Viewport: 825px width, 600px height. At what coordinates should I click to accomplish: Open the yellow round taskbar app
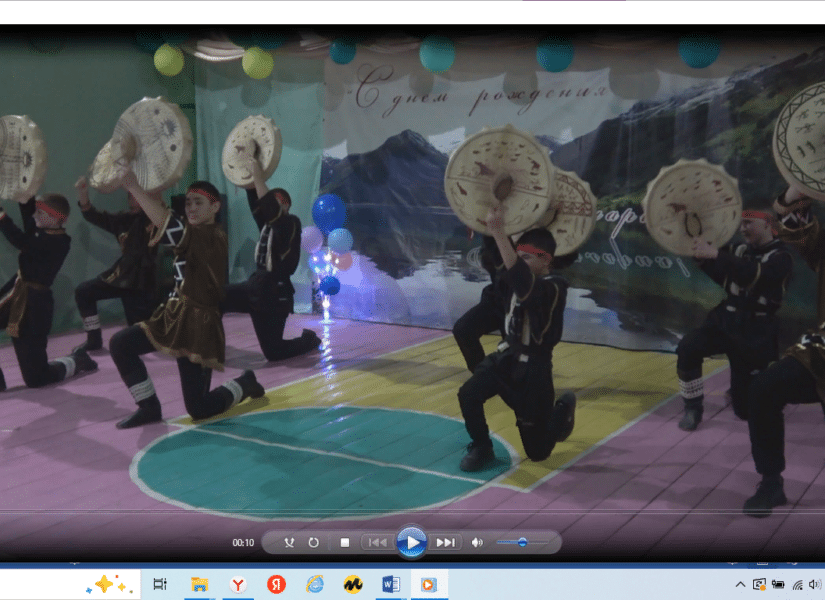[352, 584]
